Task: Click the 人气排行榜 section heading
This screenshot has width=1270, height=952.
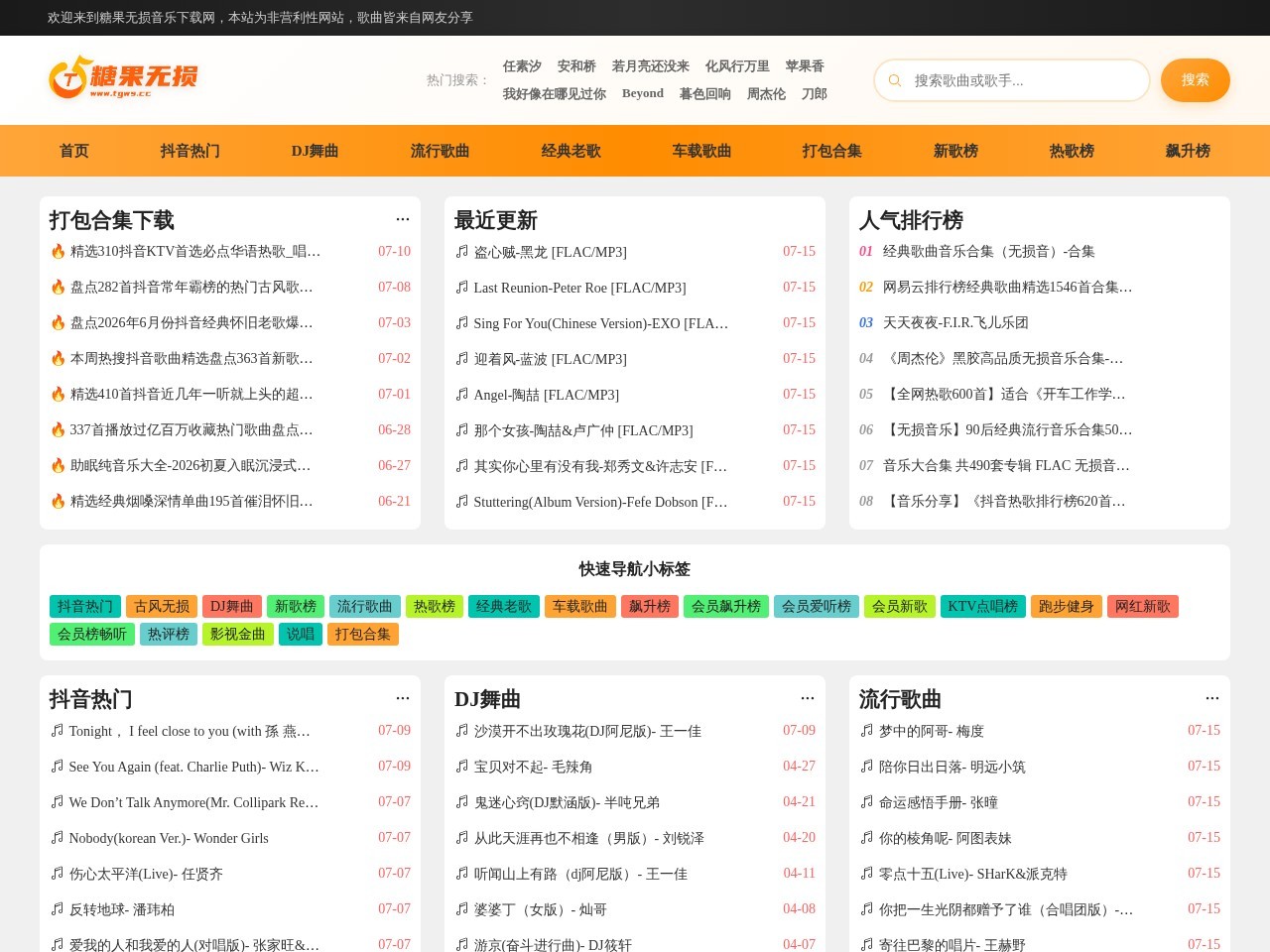Action: (x=911, y=220)
